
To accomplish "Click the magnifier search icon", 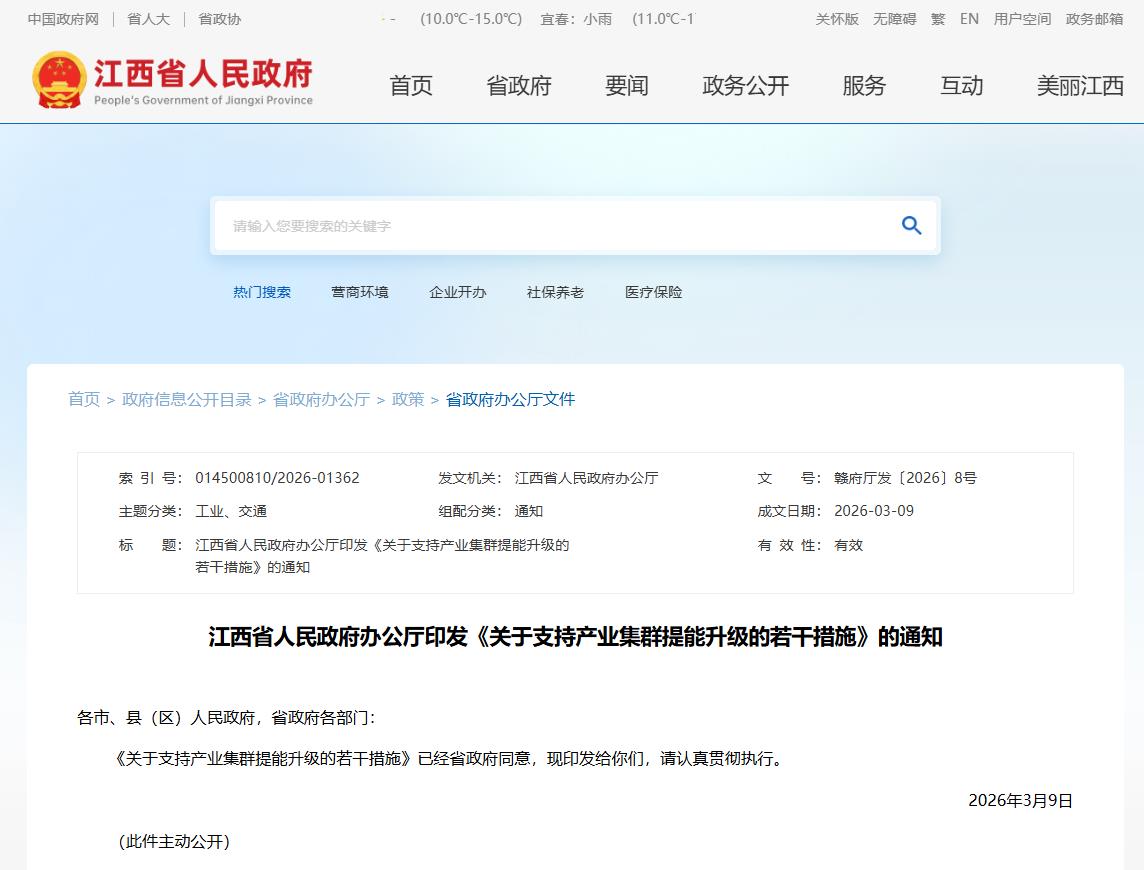I will tap(911, 225).
